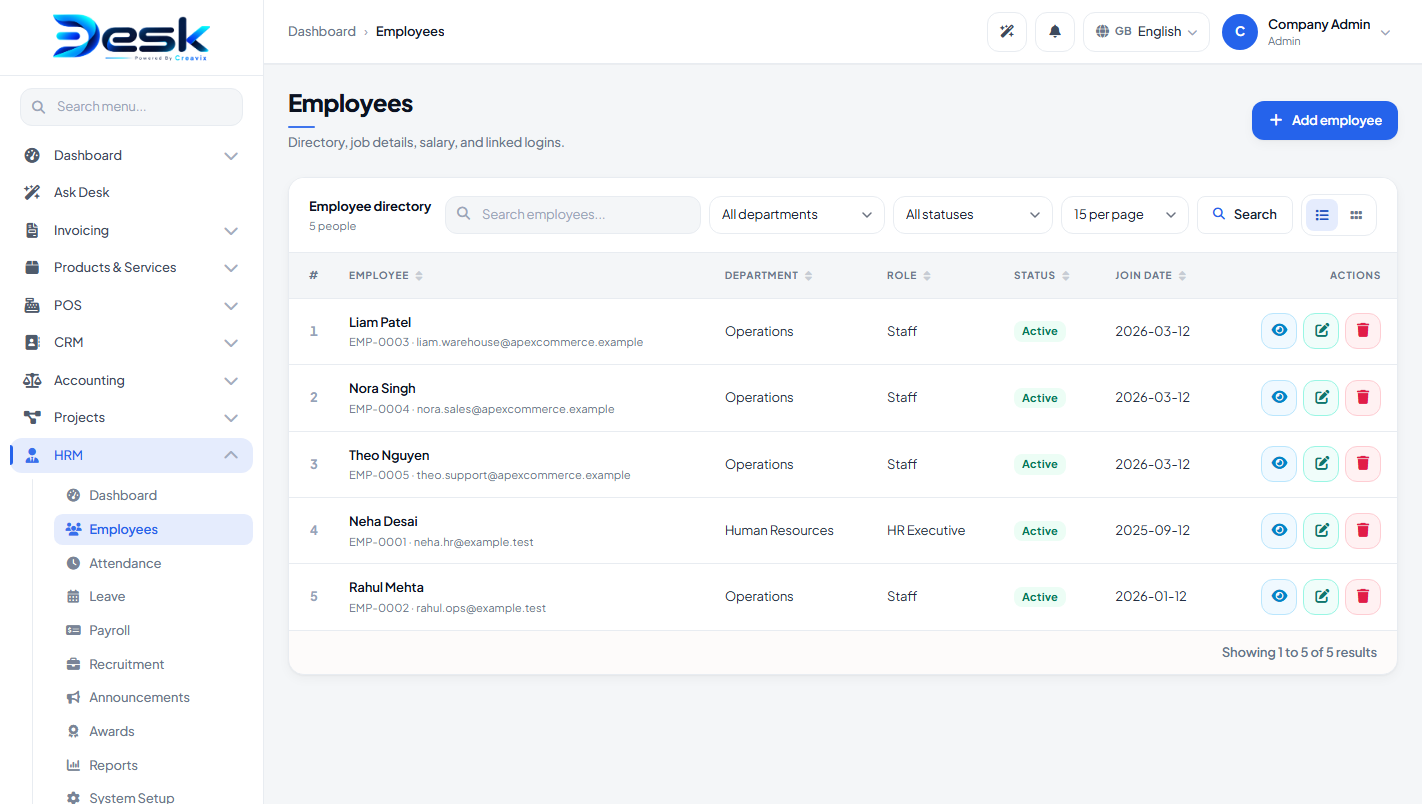Go to Attendance page
Image resolution: width=1422 pixels, height=804 pixels.
pyautogui.click(x=153, y=563)
